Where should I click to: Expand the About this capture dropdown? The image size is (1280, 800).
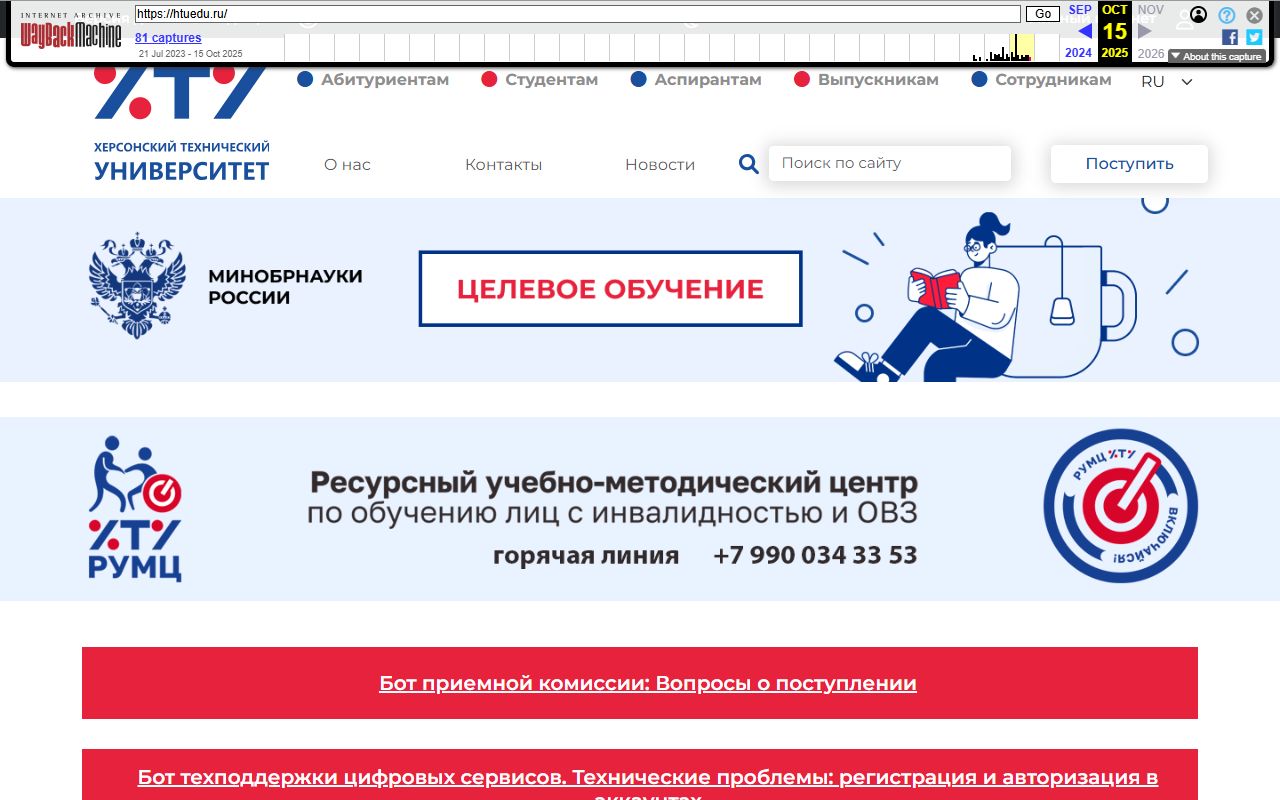[1216, 57]
